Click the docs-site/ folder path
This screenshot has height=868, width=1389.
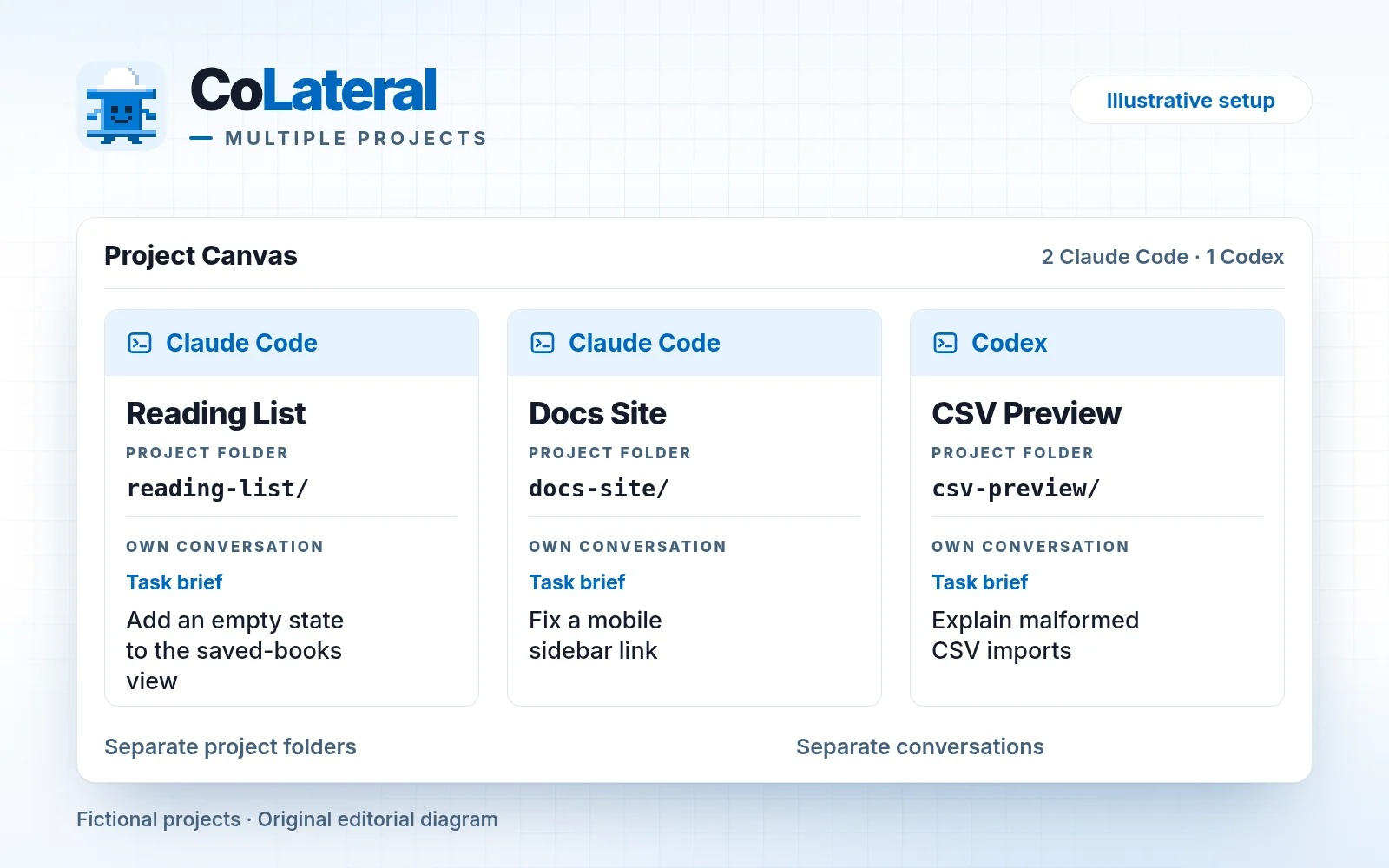pos(599,489)
